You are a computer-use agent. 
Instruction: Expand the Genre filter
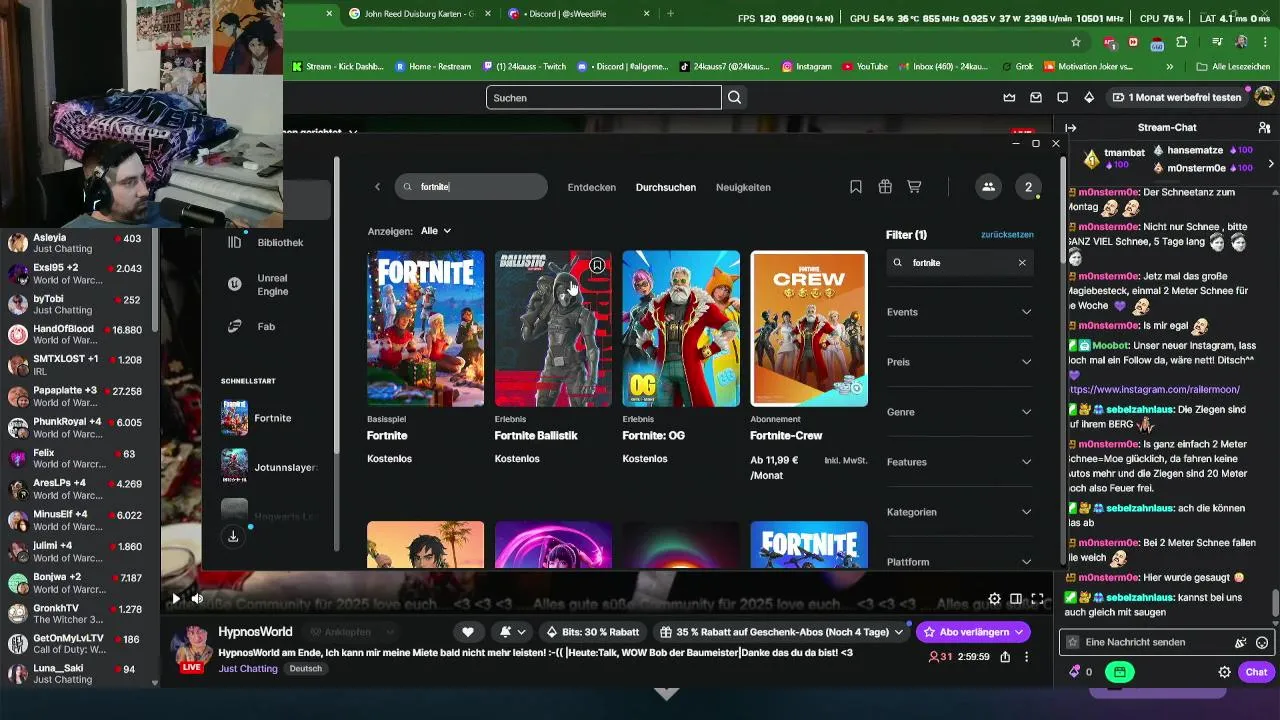pyautogui.click(x=960, y=412)
